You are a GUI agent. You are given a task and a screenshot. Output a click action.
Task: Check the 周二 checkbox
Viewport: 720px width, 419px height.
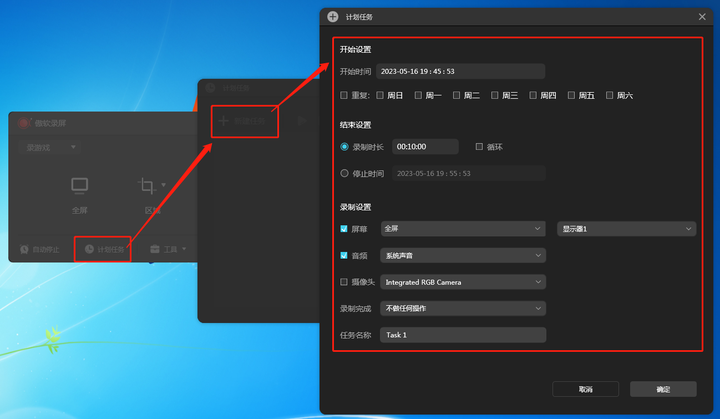(x=456, y=95)
